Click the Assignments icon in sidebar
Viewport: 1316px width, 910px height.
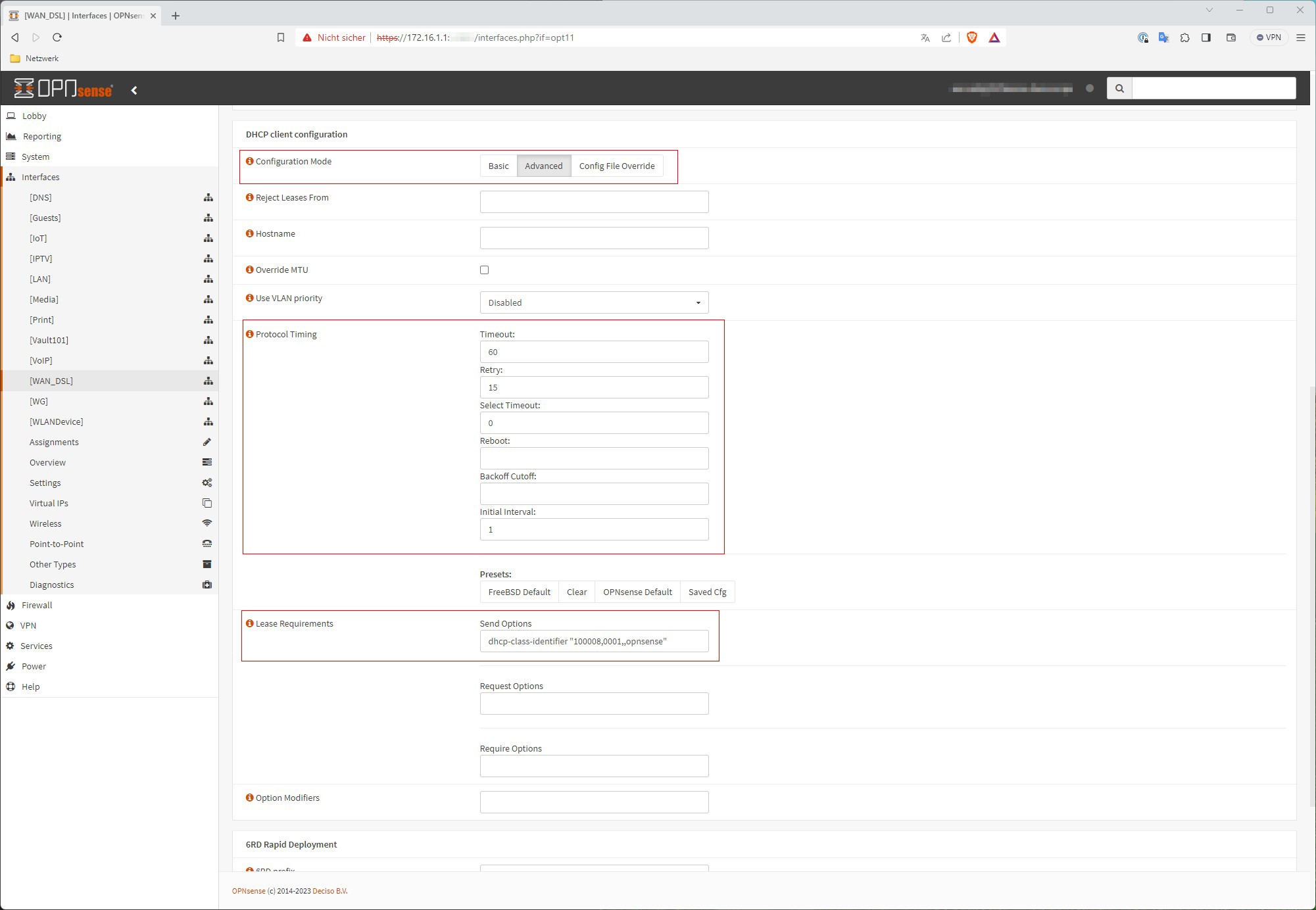pos(207,442)
